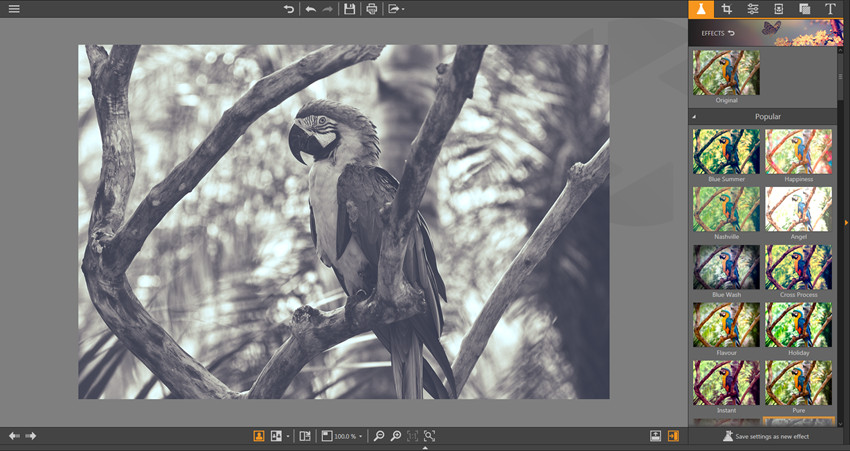
Task: Reset effects with the arrow beside EFFECTS
Action: point(731,33)
